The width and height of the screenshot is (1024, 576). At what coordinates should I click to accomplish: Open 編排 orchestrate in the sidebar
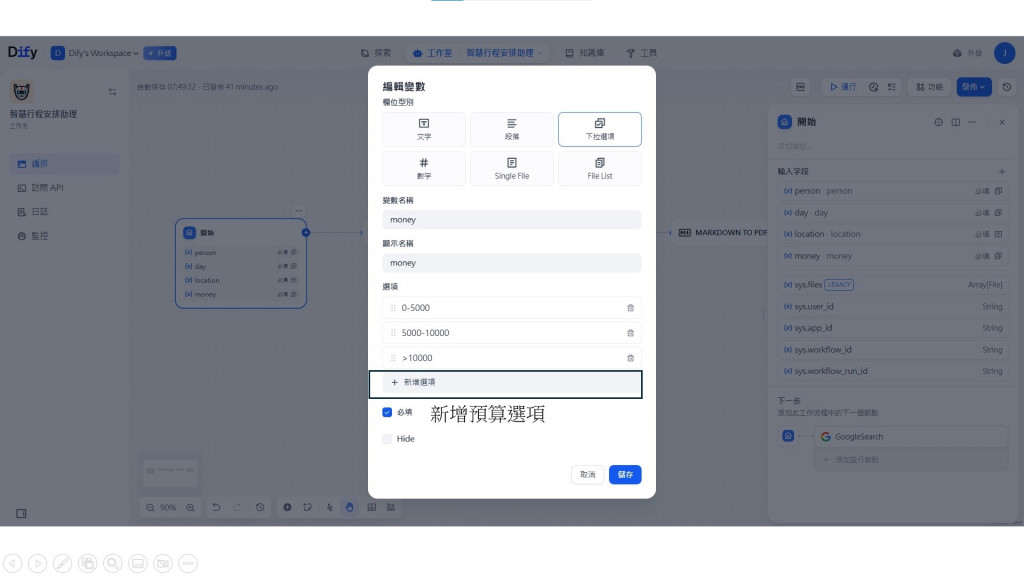click(65, 164)
